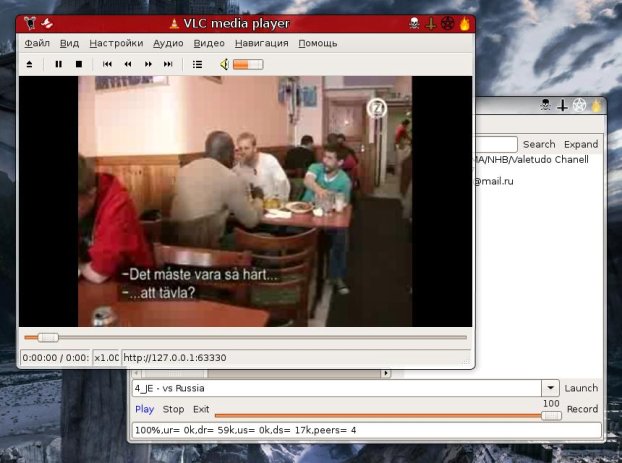Skip to next track in VLC
The width and height of the screenshot is (622, 463).
point(168,64)
